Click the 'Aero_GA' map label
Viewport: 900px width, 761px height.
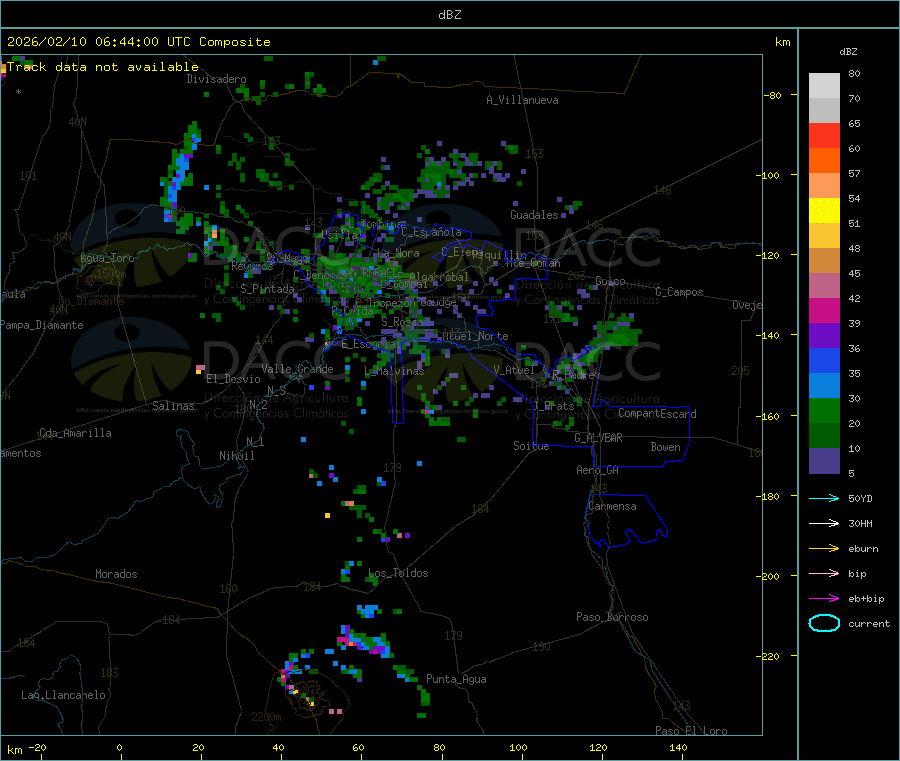[598, 470]
